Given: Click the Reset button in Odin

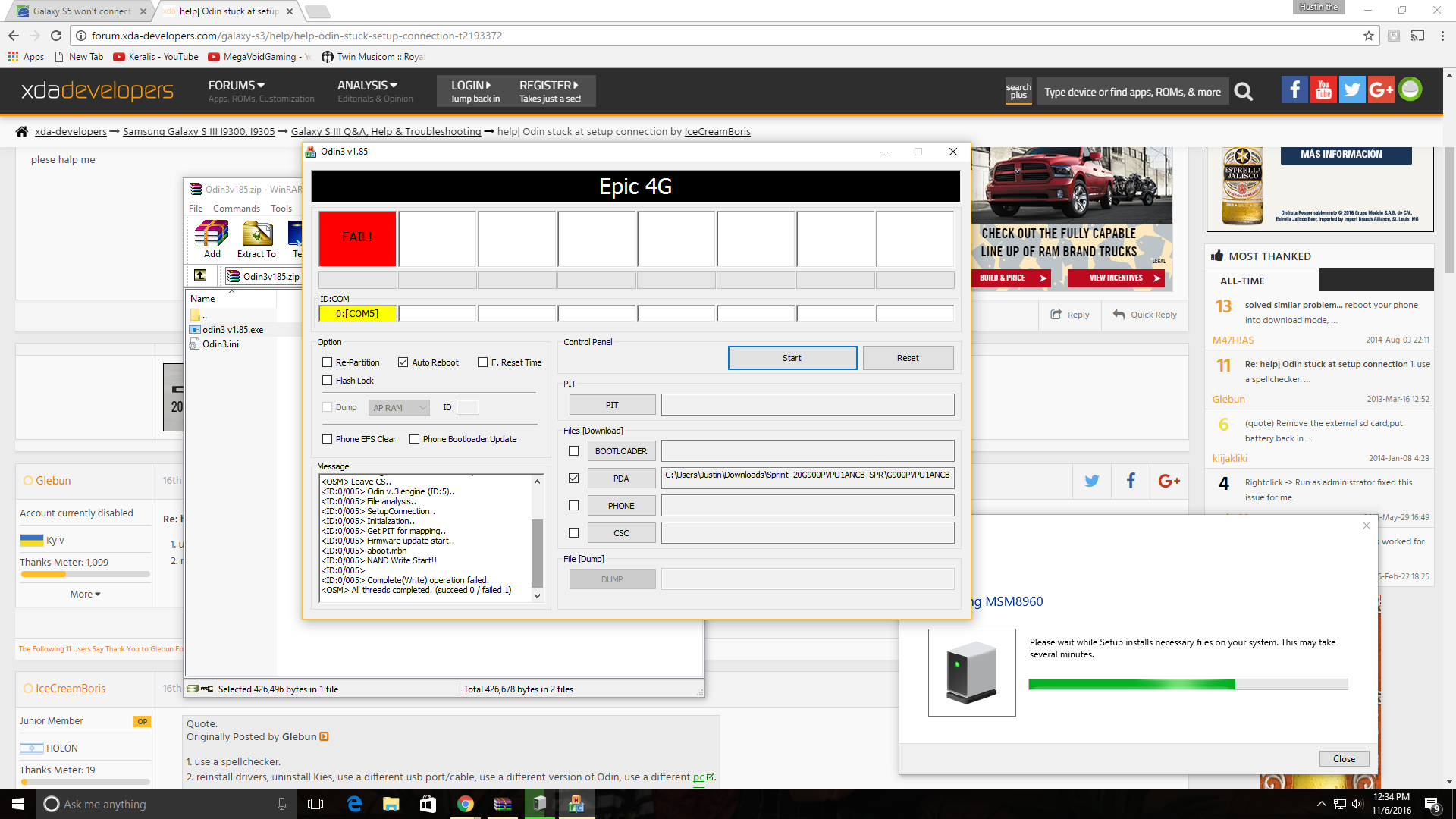Looking at the screenshot, I should coord(908,358).
